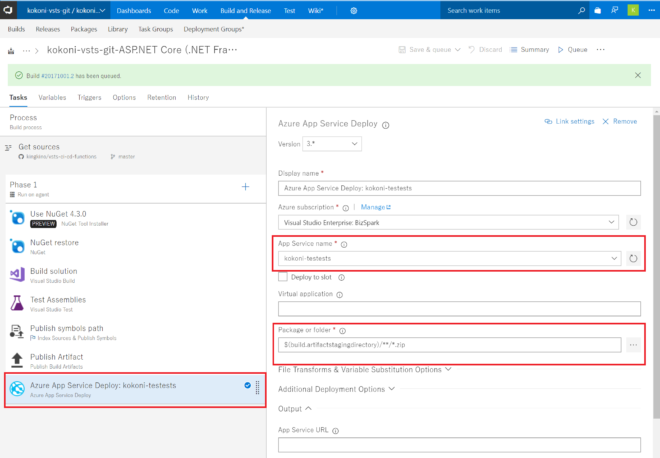Image resolution: width=660 pixels, height=458 pixels.
Task: Click the Test Assemblies flask icon
Action: pyautogui.click(x=17, y=303)
